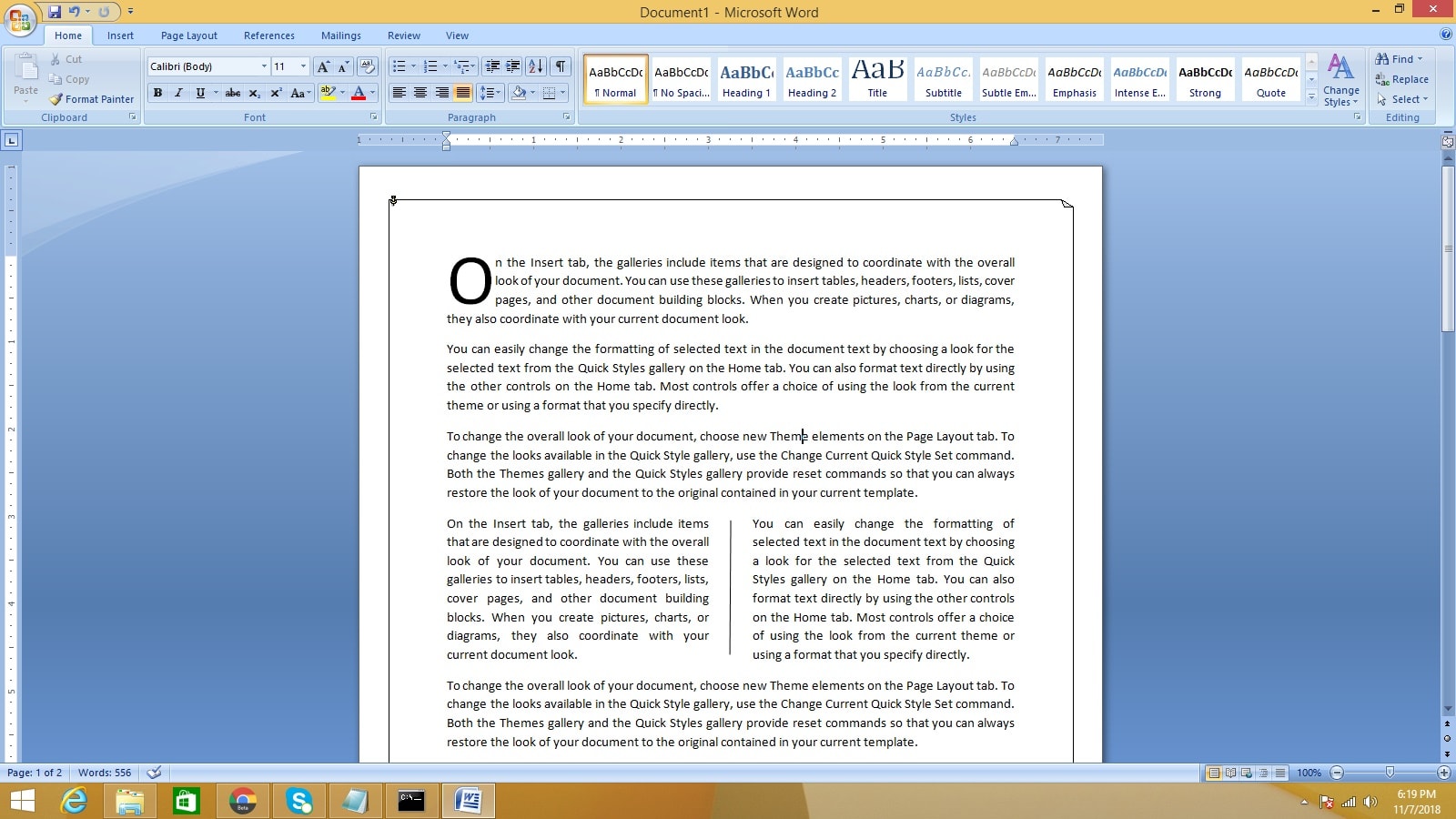Open Mailings tab

(x=341, y=35)
